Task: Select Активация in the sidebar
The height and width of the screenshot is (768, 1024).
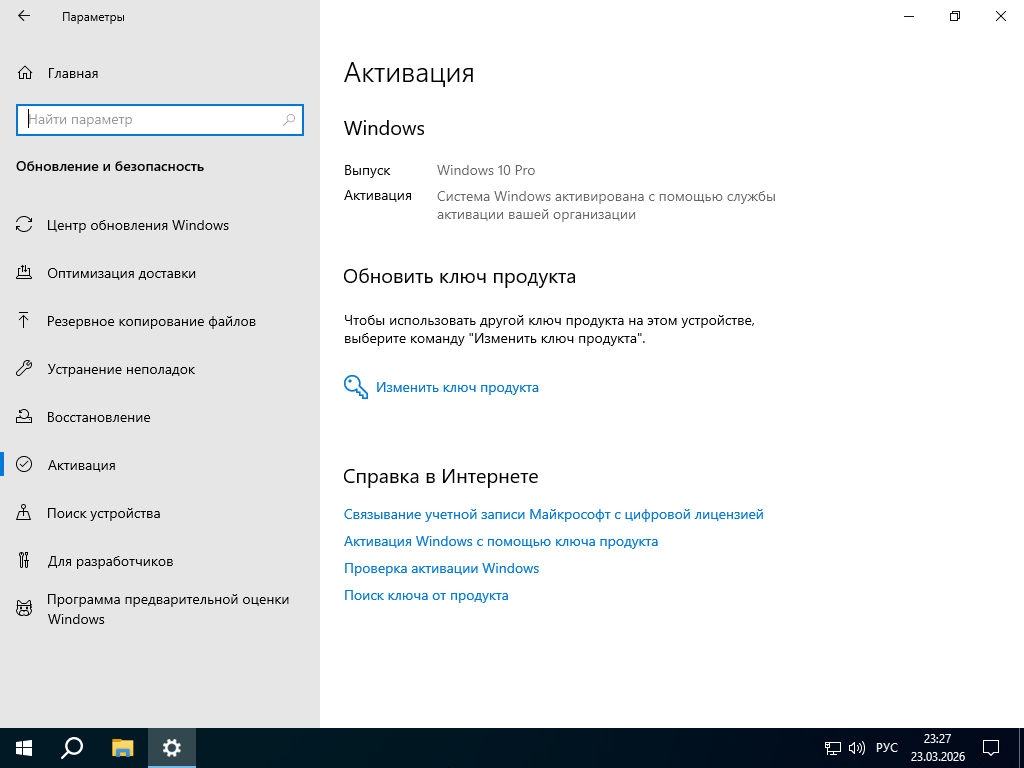Action: [x=81, y=465]
